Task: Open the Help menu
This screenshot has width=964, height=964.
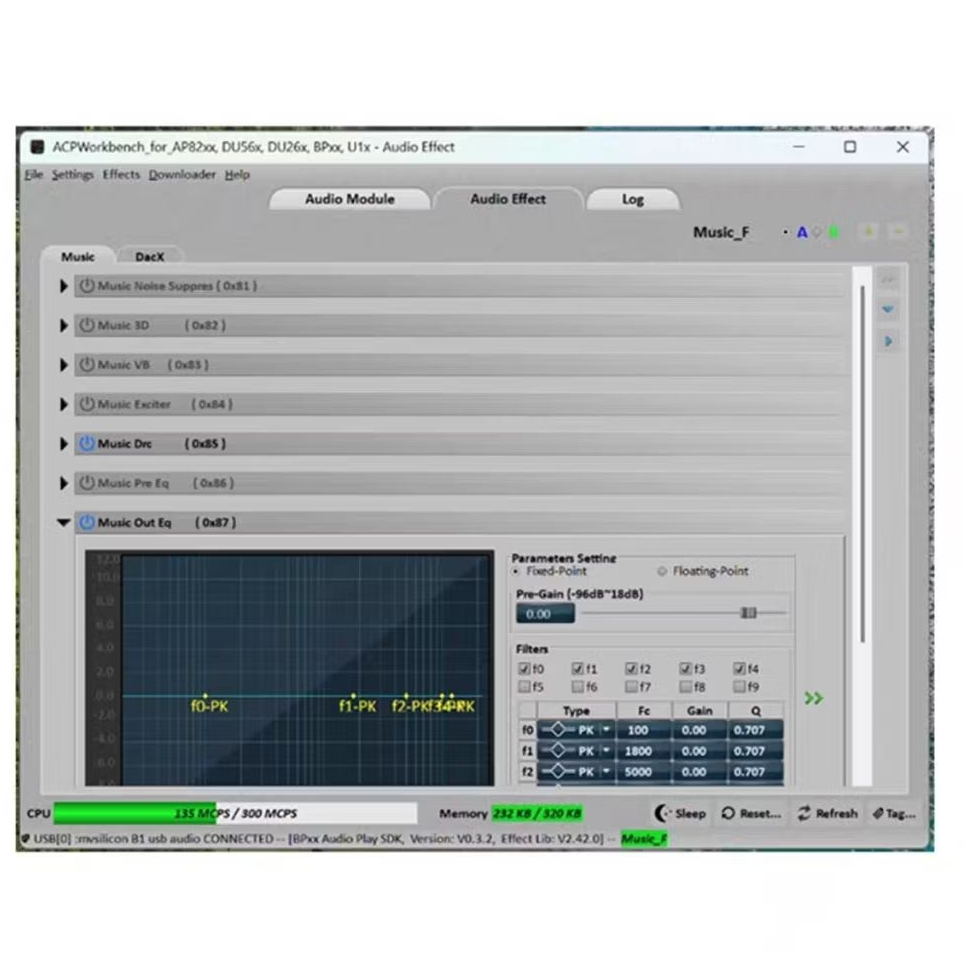Action: click(x=237, y=175)
